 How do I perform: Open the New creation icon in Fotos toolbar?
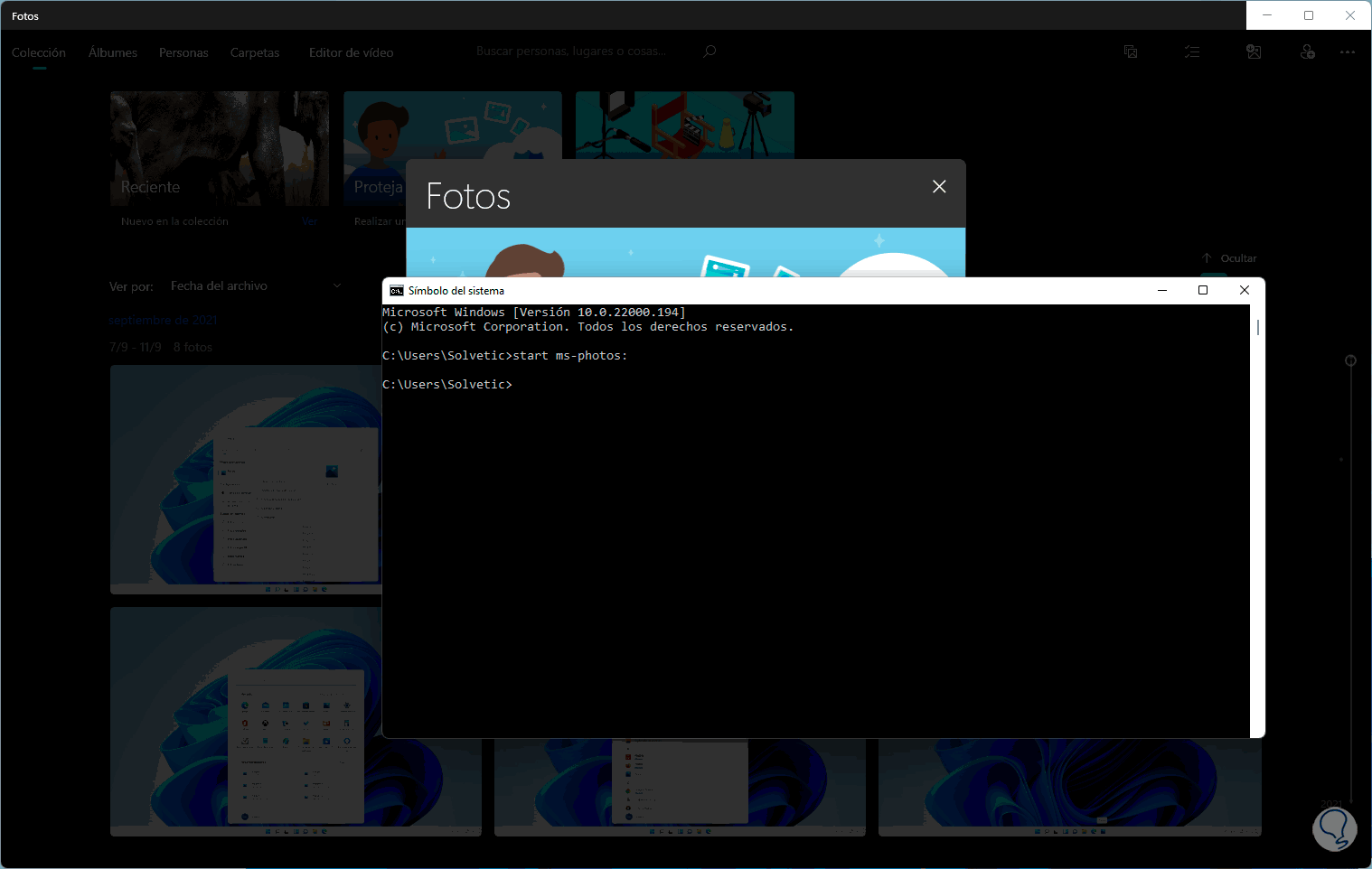(1131, 52)
